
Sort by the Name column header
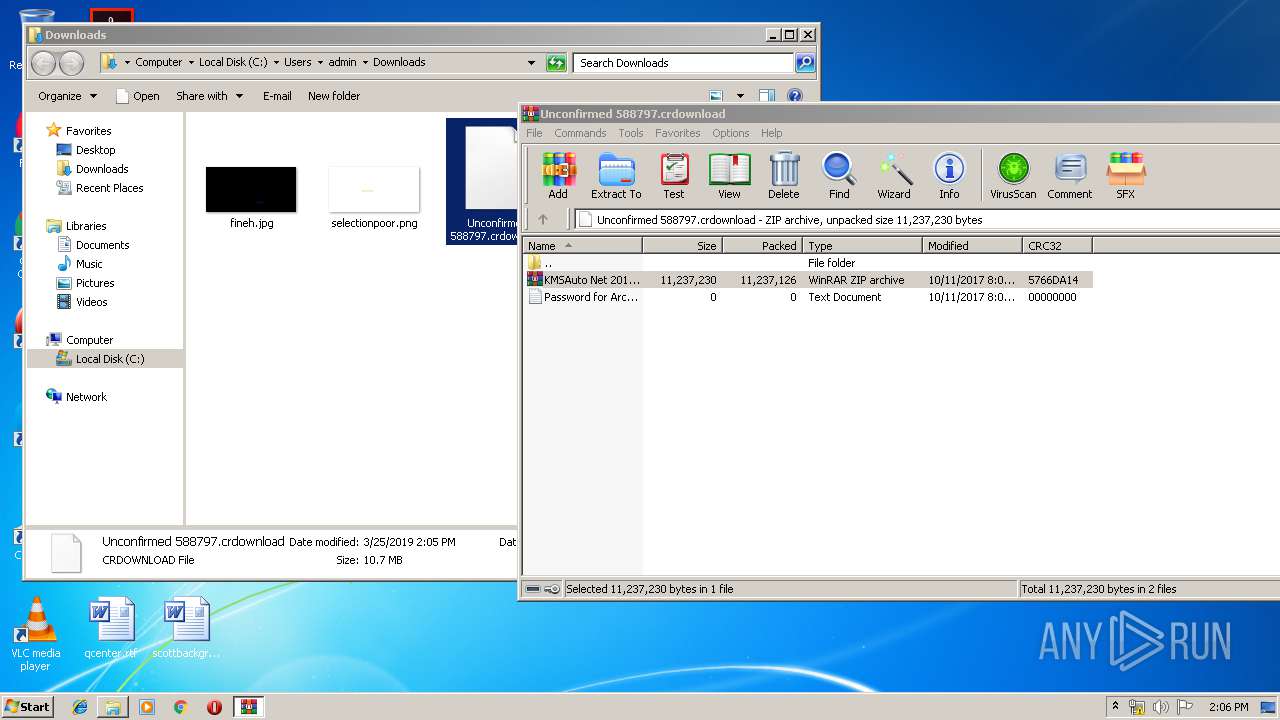(583, 246)
